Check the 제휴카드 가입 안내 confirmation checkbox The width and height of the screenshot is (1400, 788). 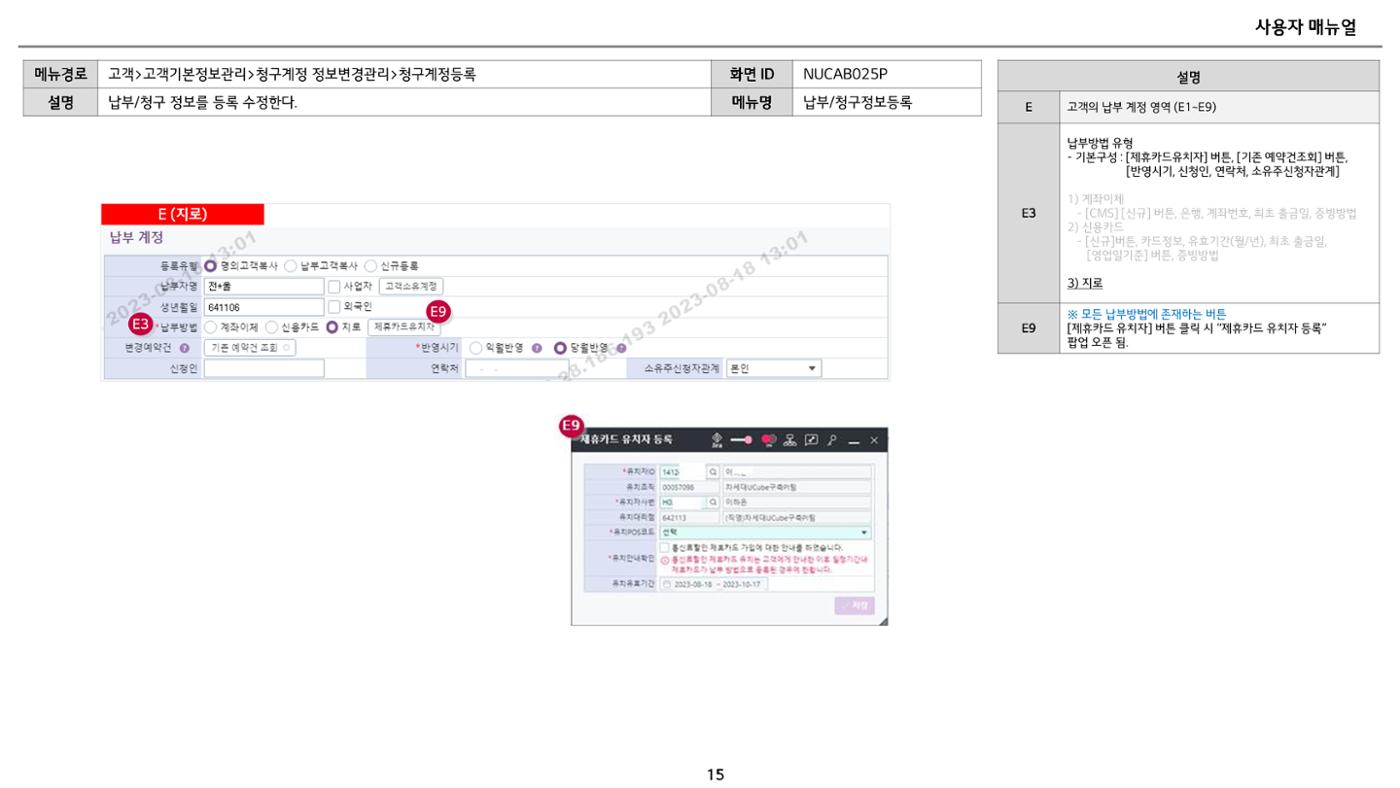(665, 548)
